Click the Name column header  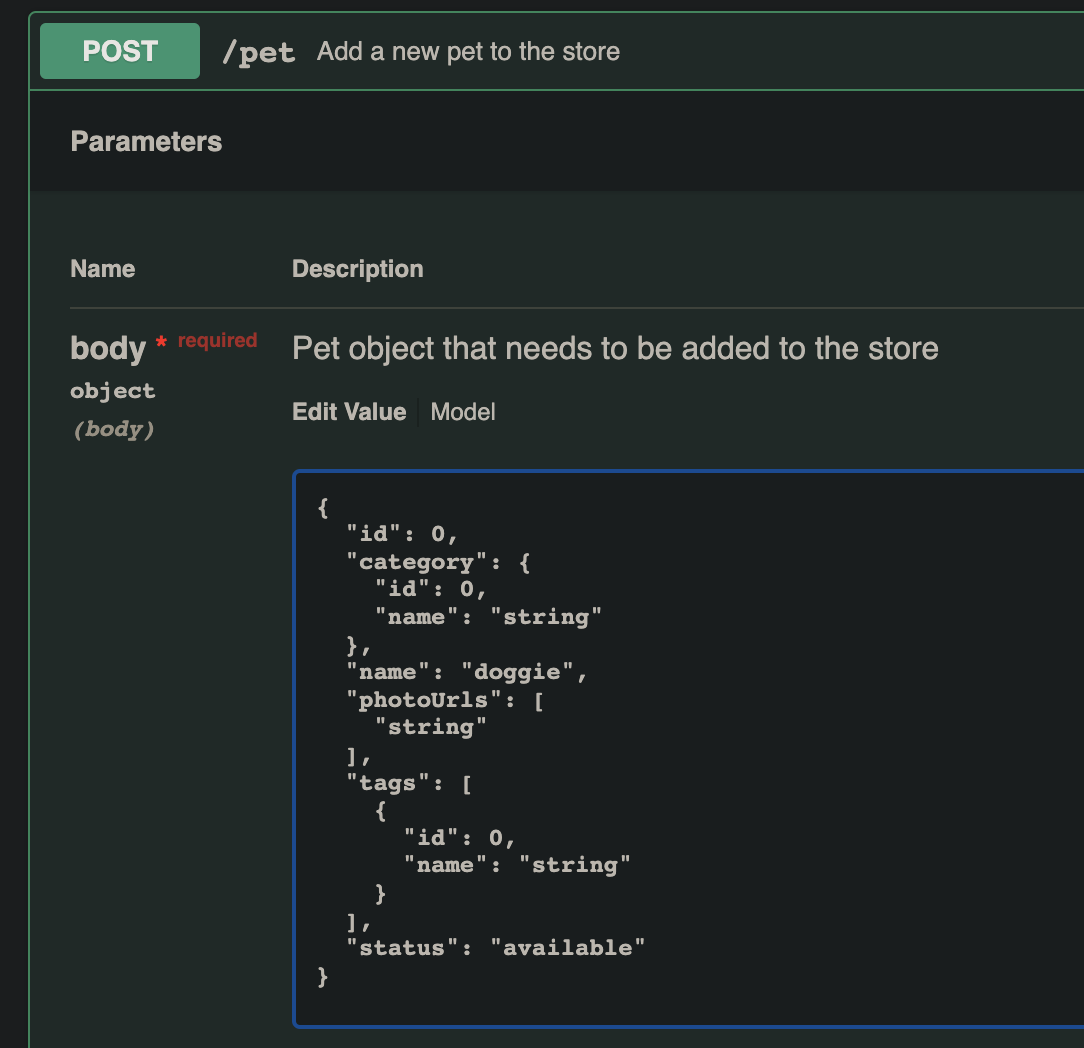point(102,269)
